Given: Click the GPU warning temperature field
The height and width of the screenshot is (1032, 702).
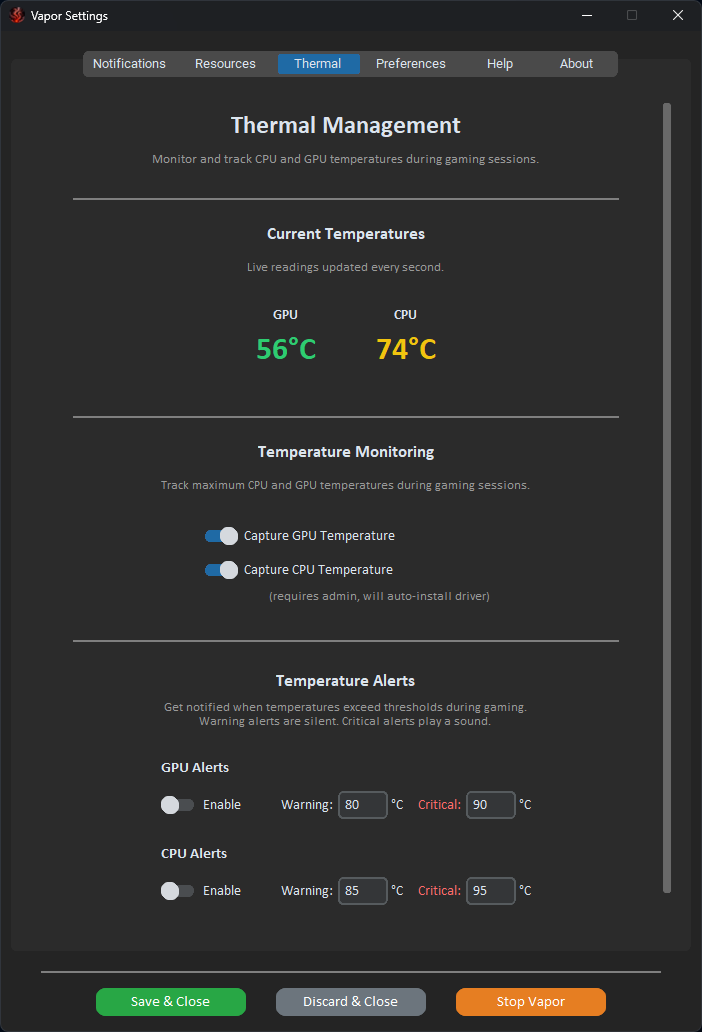Looking at the screenshot, I should 362,805.
